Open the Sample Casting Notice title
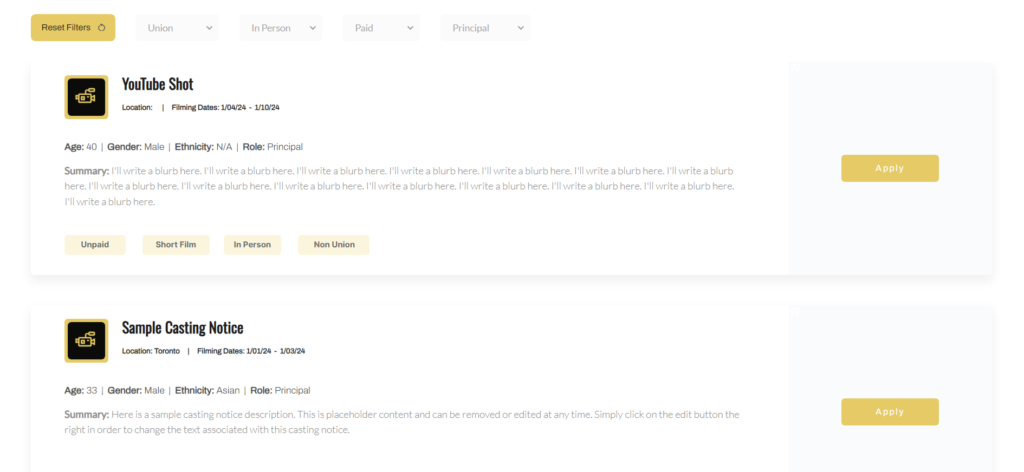 [182, 327]
